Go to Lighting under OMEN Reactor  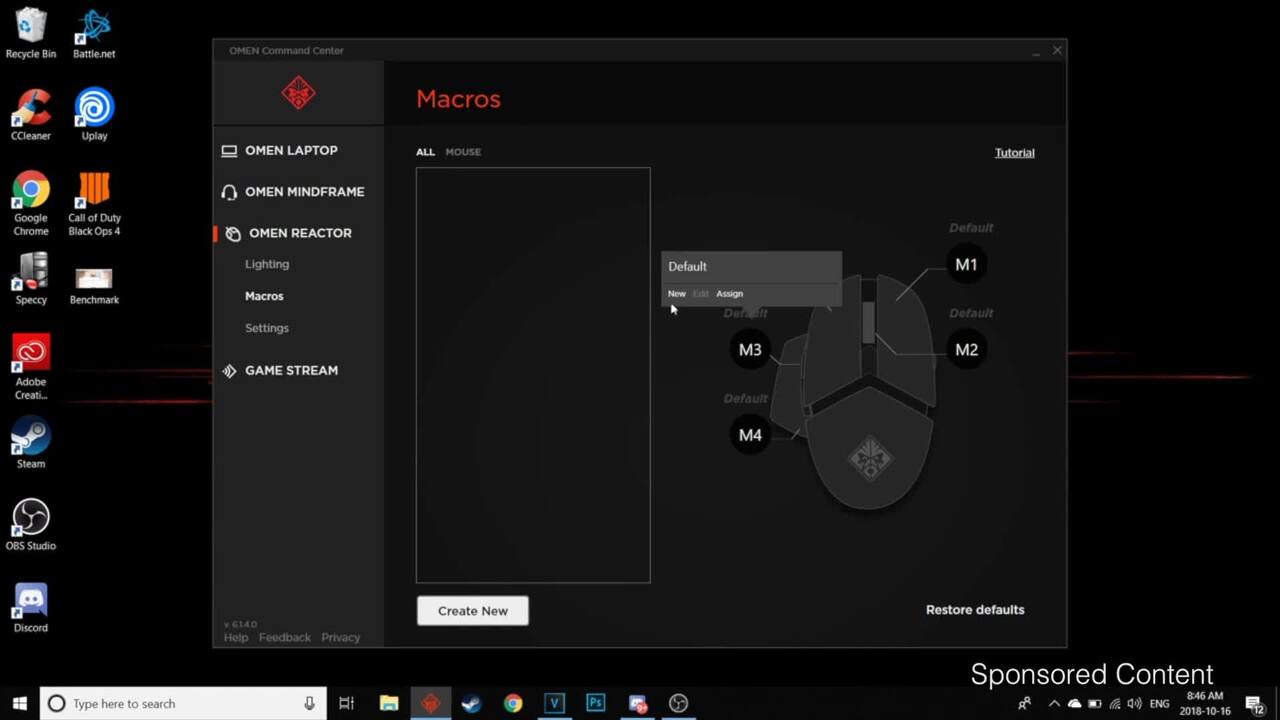point(267,264)
